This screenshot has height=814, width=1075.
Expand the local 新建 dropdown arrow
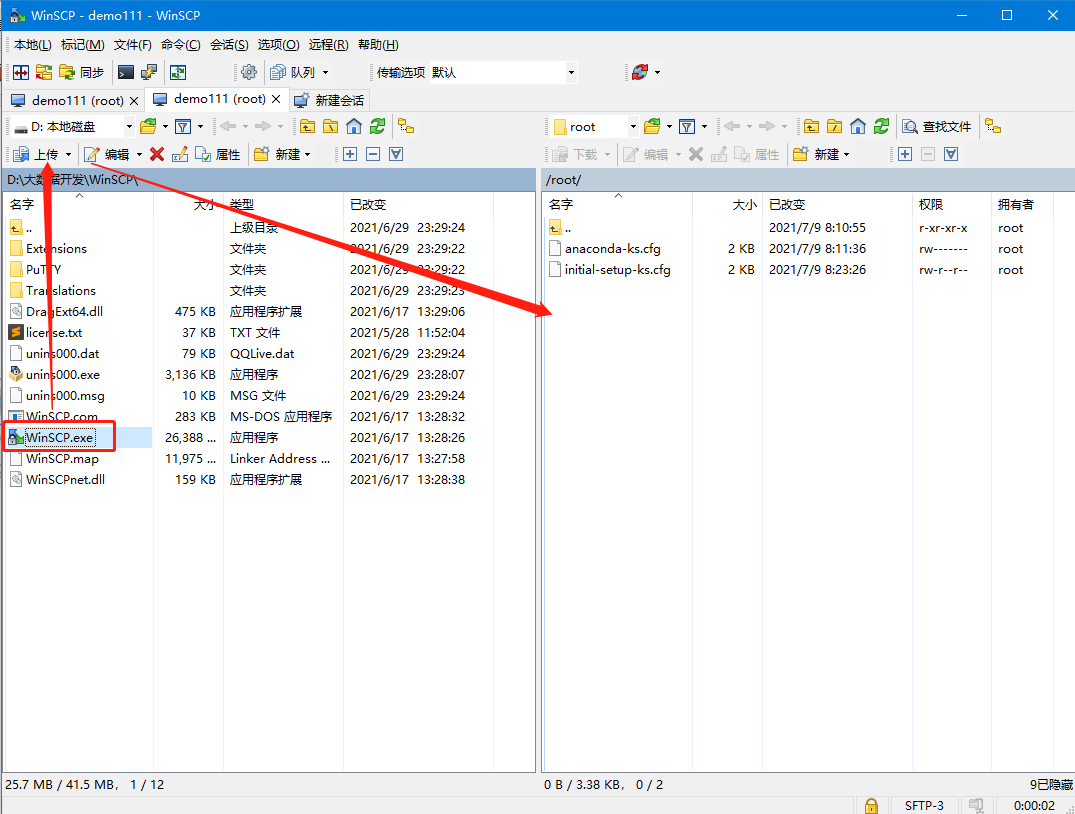pos(307,154)
